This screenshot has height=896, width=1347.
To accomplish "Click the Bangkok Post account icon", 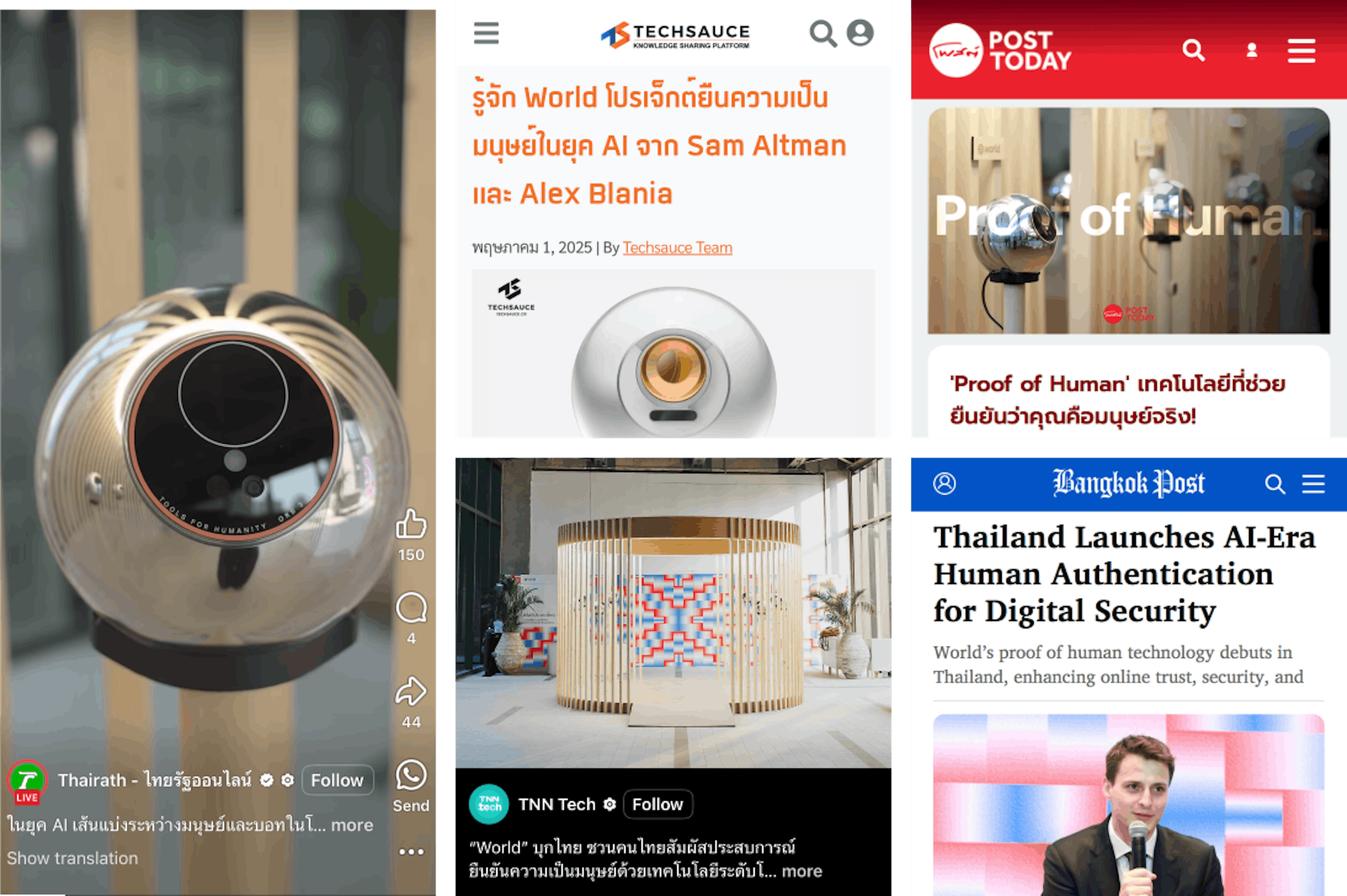I will pyautogui.click(x=944, y=484).
